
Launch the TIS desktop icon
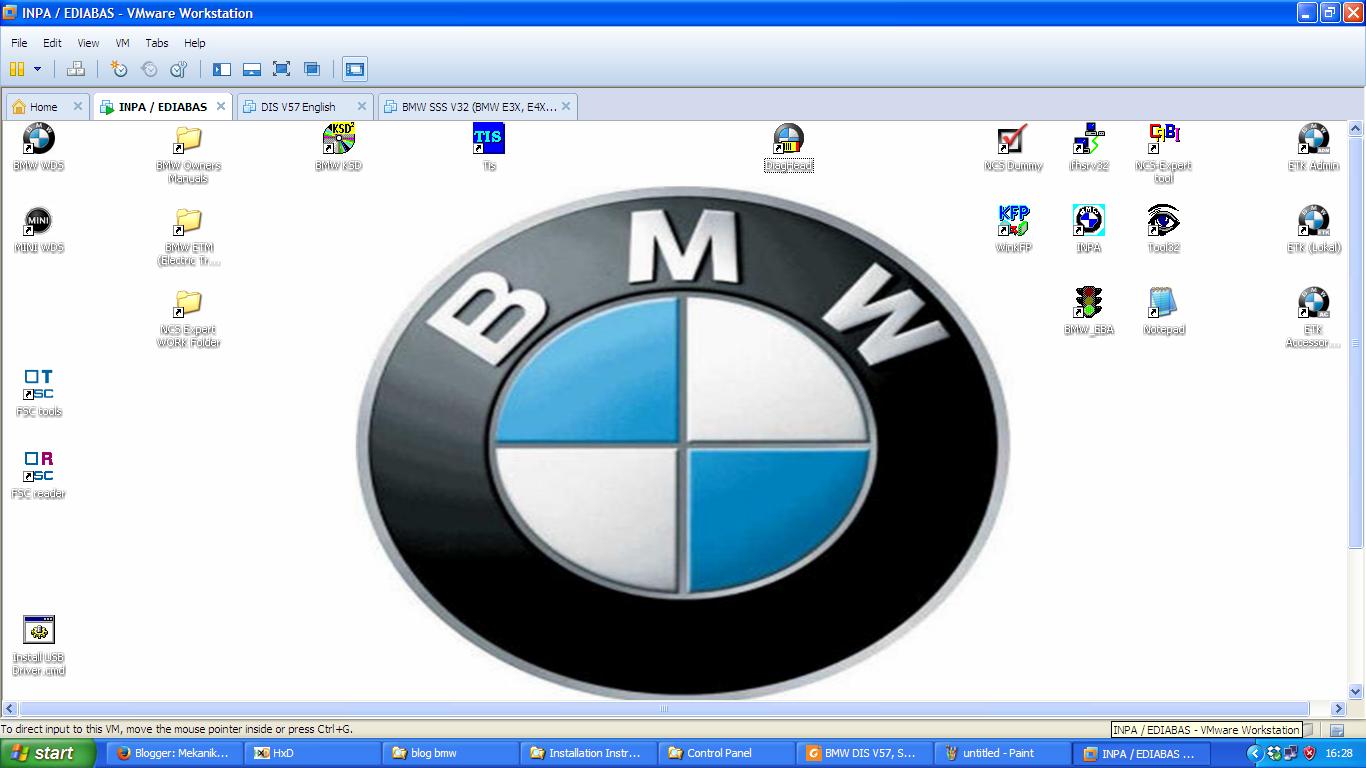pos(488,147)
